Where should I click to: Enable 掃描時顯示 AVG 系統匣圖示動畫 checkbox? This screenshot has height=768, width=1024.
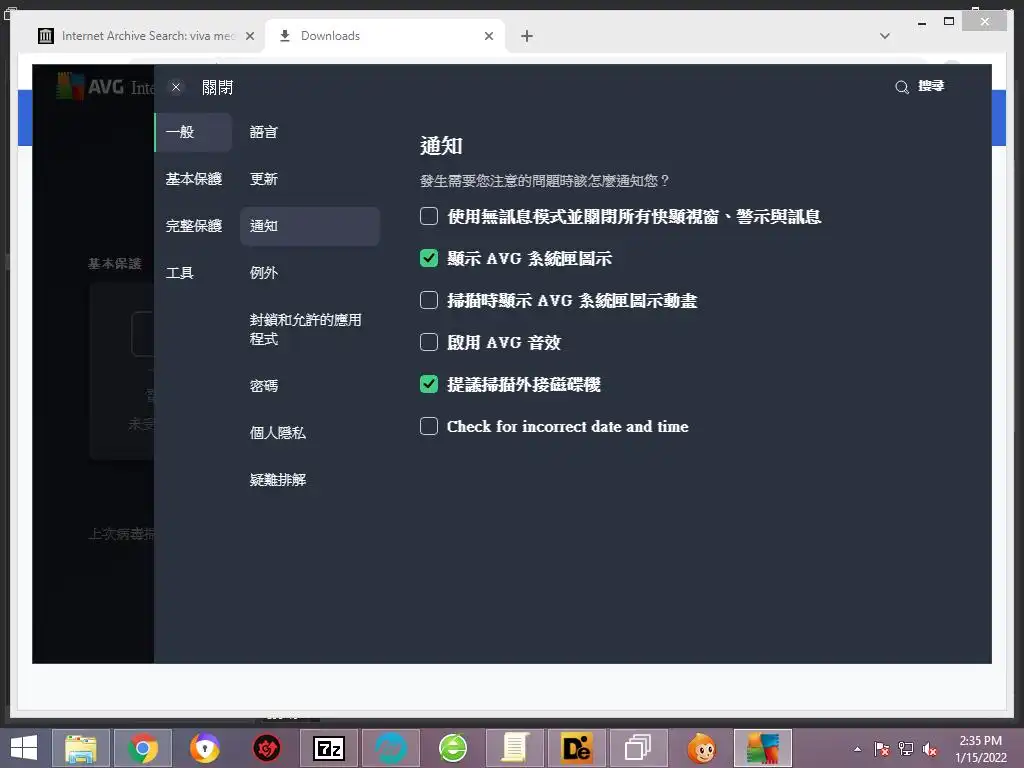(429, 300)
